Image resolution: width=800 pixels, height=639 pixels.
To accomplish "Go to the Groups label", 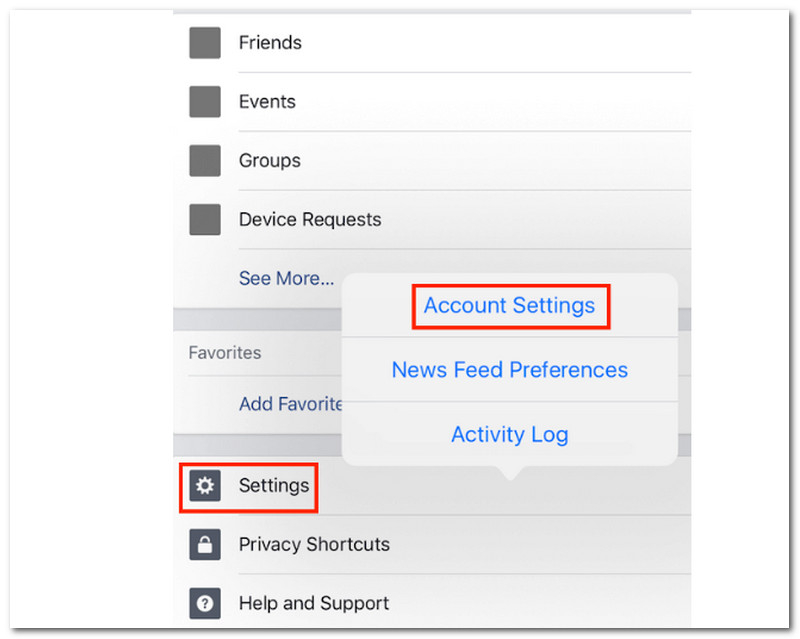I will tap(269, 160).
